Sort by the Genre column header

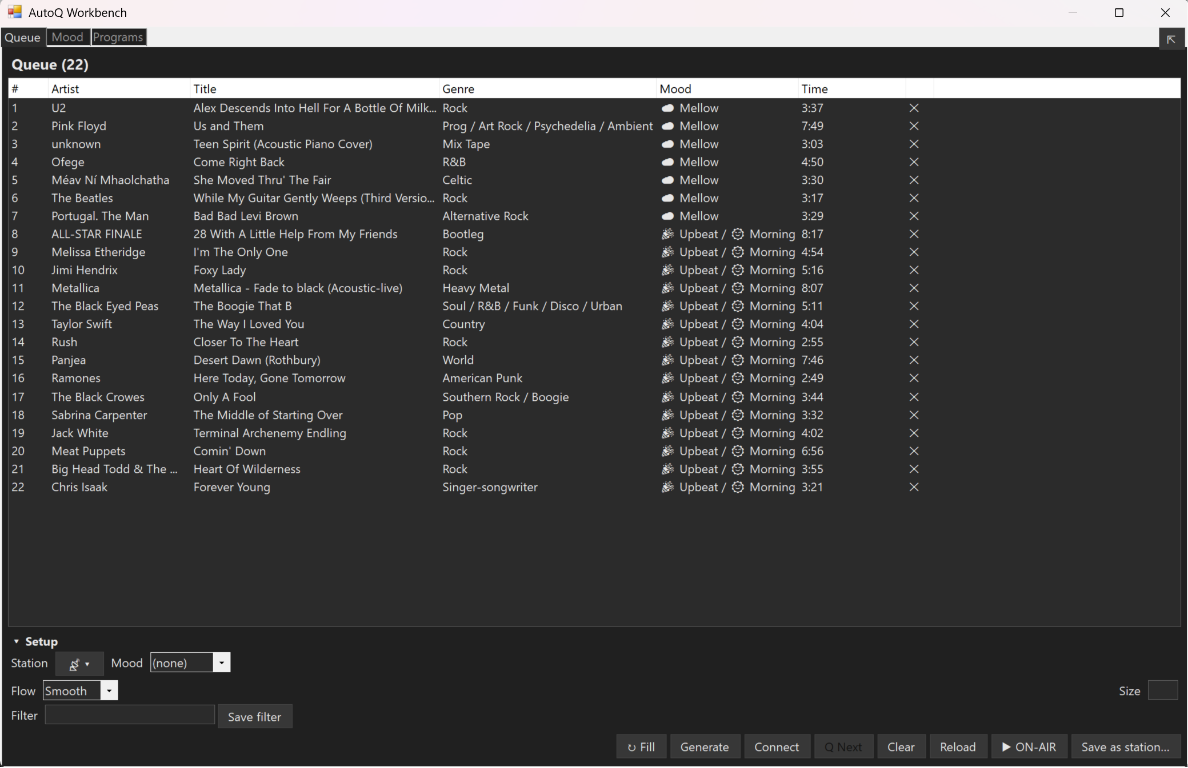pyautogui.click(x=547, y=89)
